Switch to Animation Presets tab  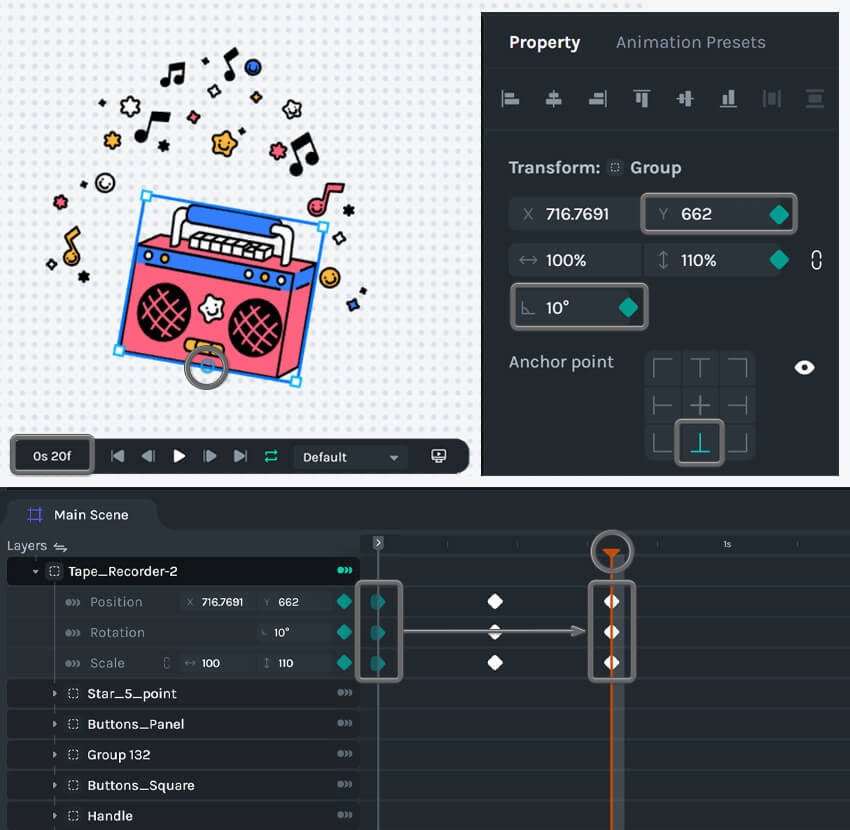(691, 43)
